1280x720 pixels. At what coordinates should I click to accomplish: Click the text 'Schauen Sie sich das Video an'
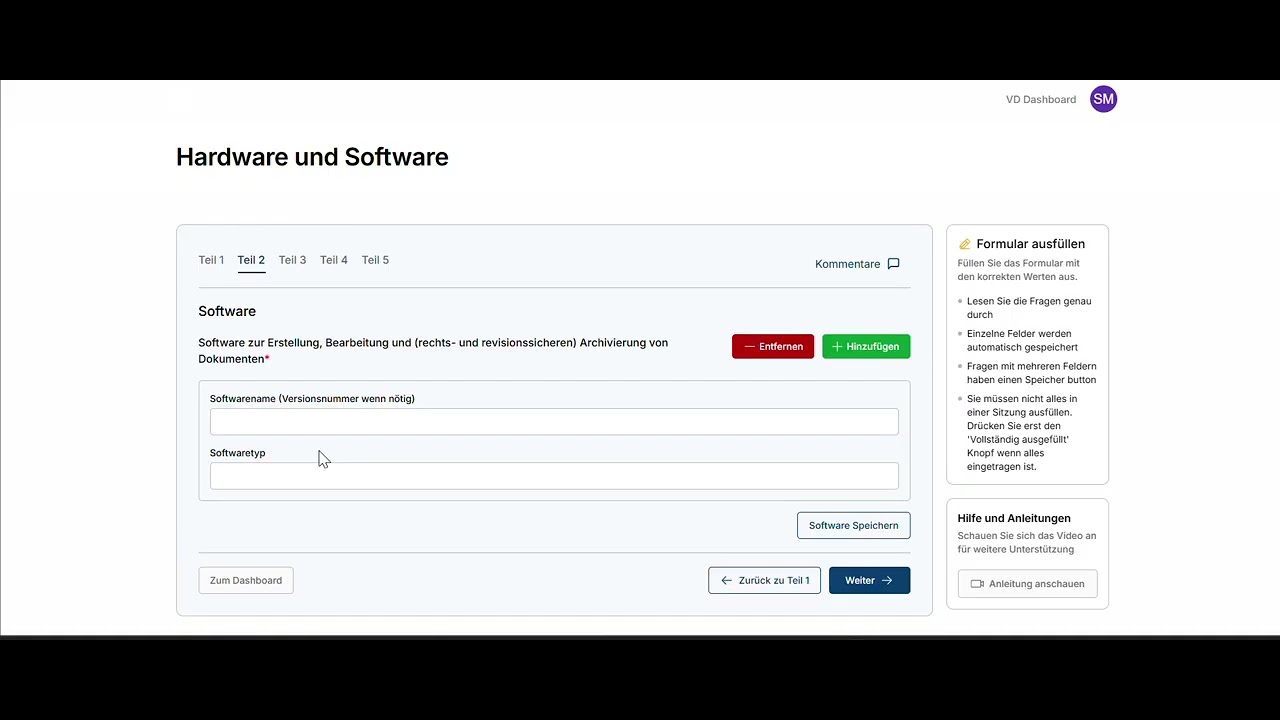pos(1027,542)
